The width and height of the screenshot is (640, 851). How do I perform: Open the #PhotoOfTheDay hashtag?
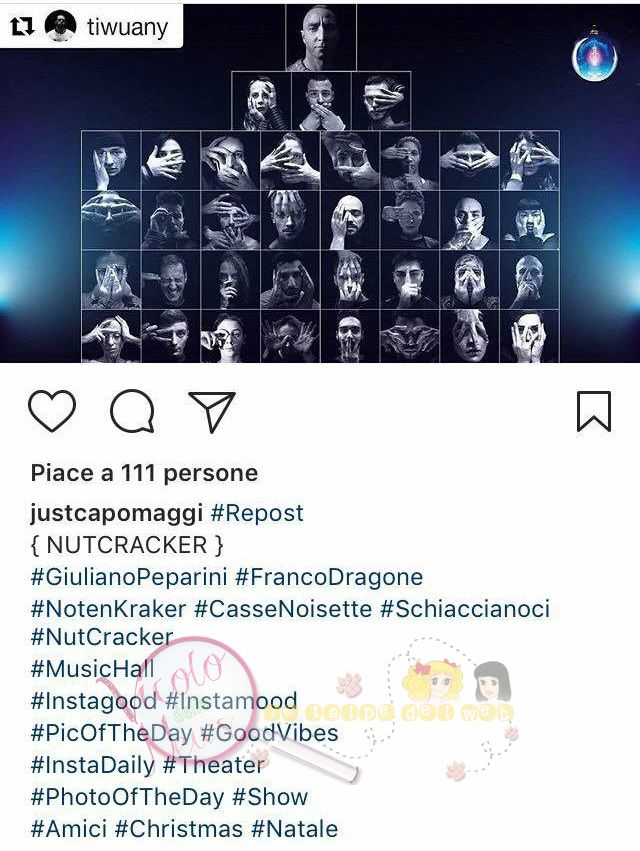pos(128,797)
